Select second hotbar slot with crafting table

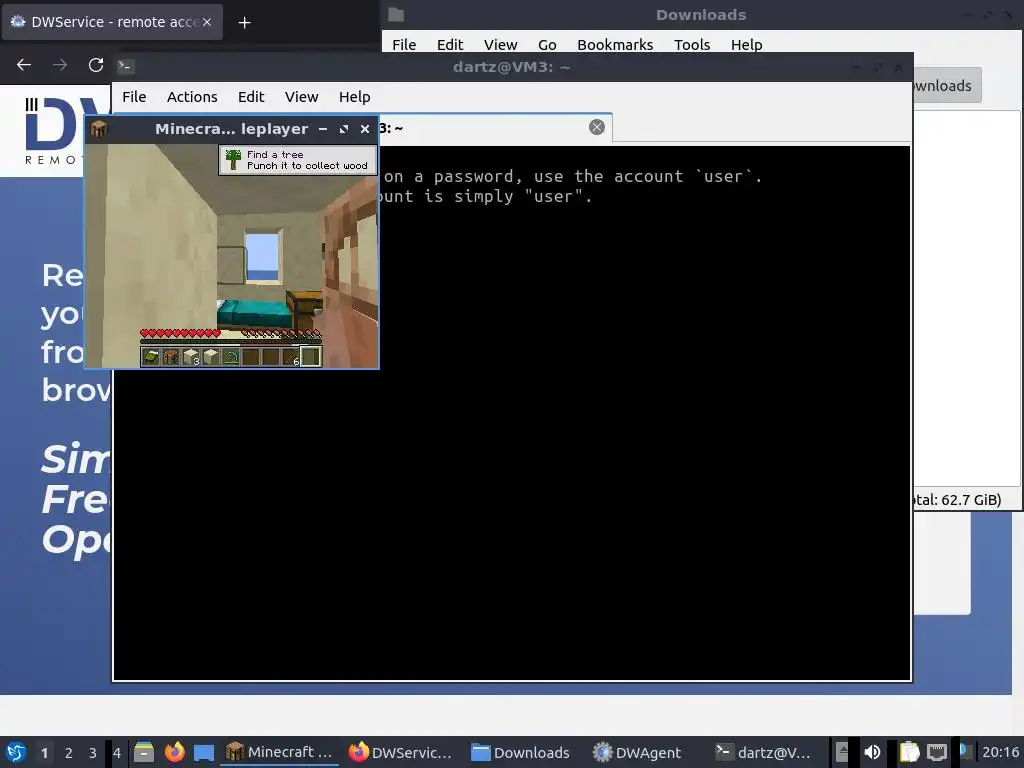click(170, 357)
